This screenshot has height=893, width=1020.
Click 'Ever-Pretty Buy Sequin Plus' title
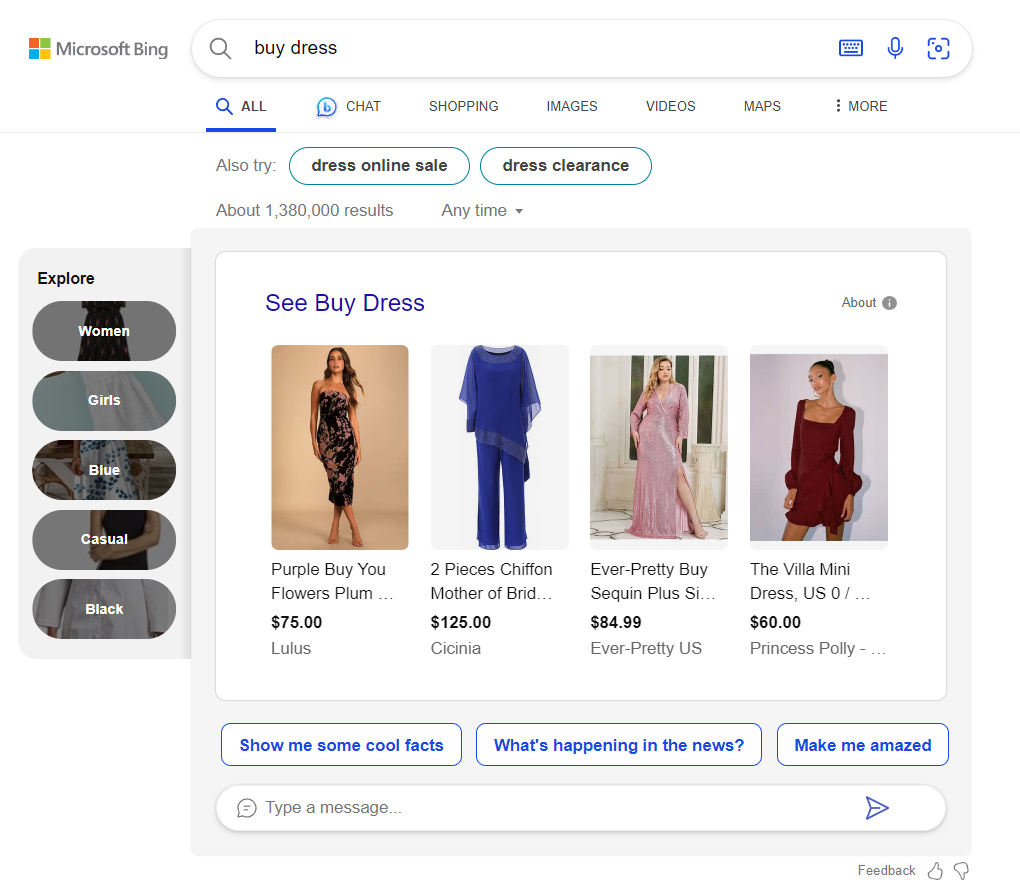(x=653, y=581)
